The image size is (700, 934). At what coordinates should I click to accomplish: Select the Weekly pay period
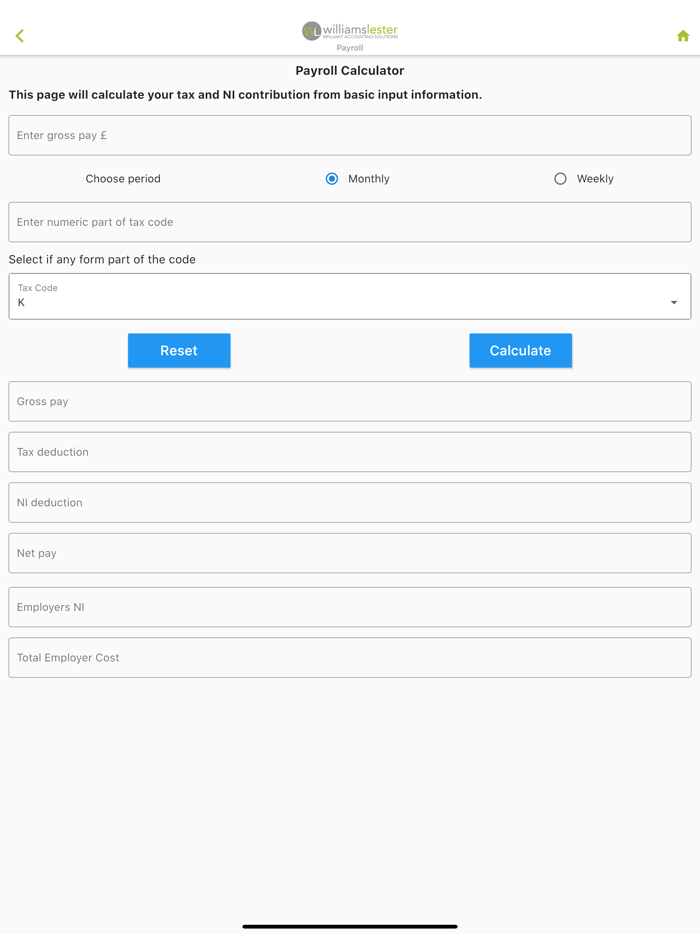[x=560, y=179]
